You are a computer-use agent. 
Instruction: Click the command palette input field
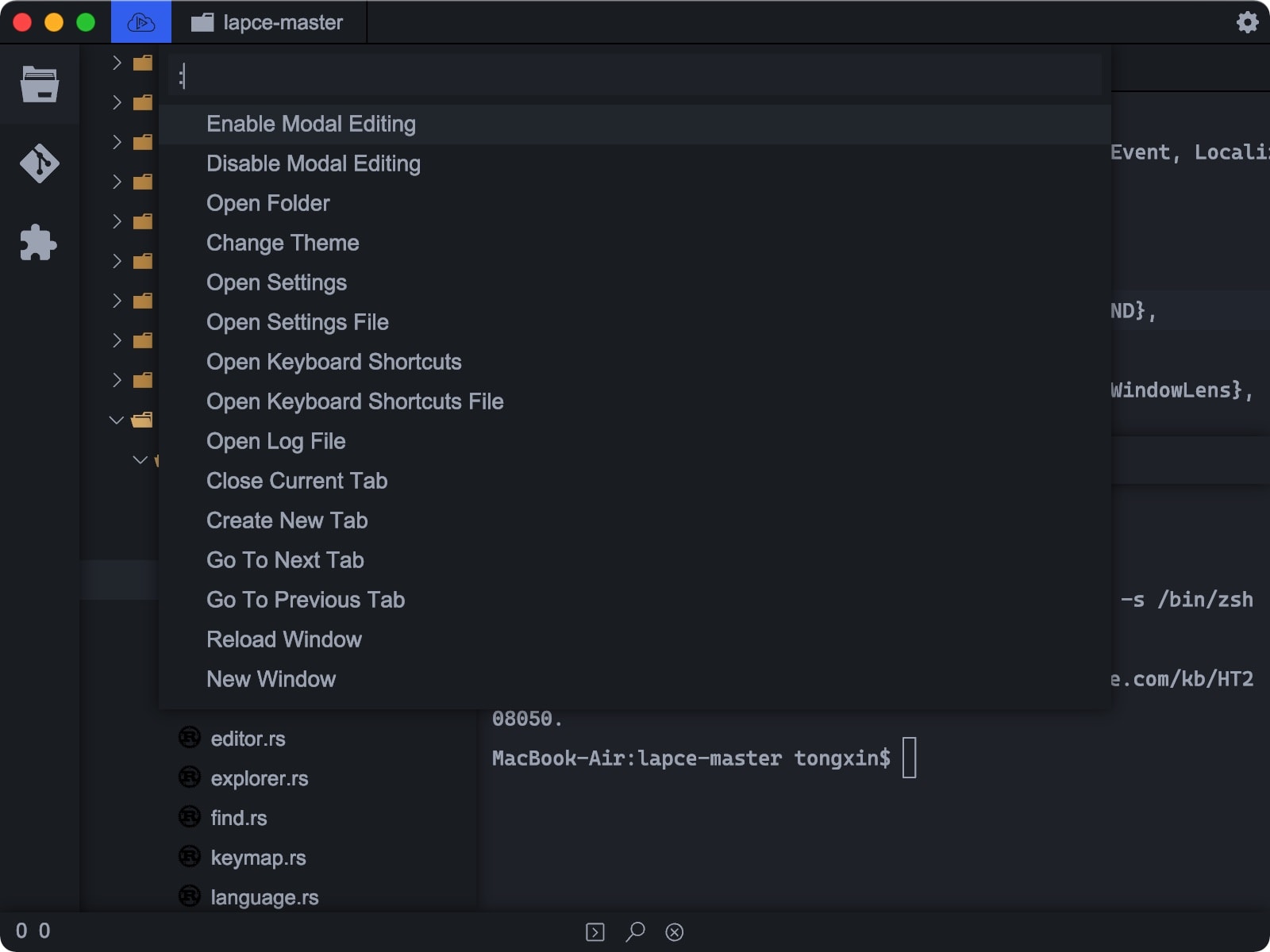point(635,76)
